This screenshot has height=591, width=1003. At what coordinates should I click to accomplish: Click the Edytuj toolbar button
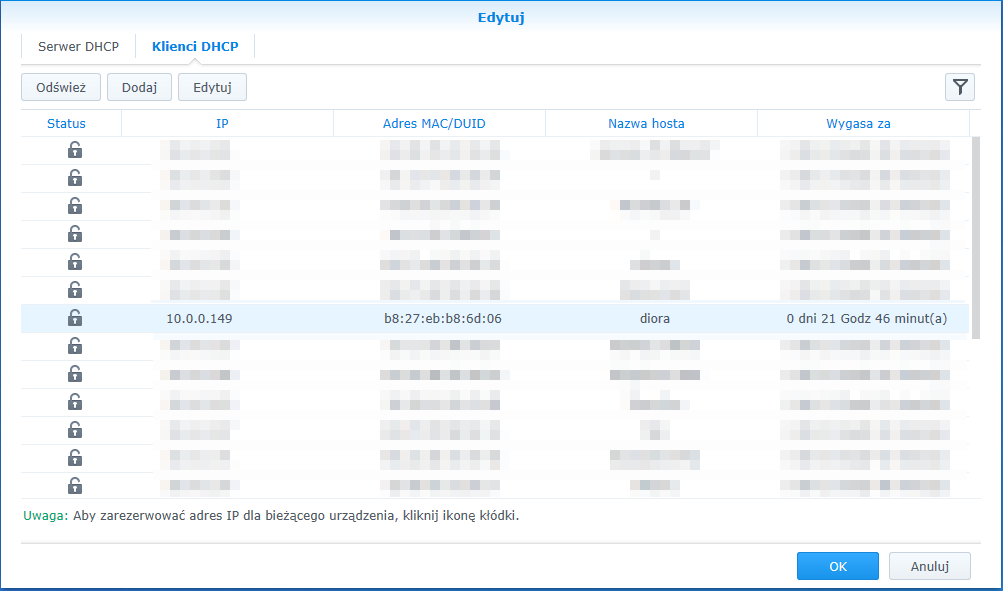click(212, 87)
